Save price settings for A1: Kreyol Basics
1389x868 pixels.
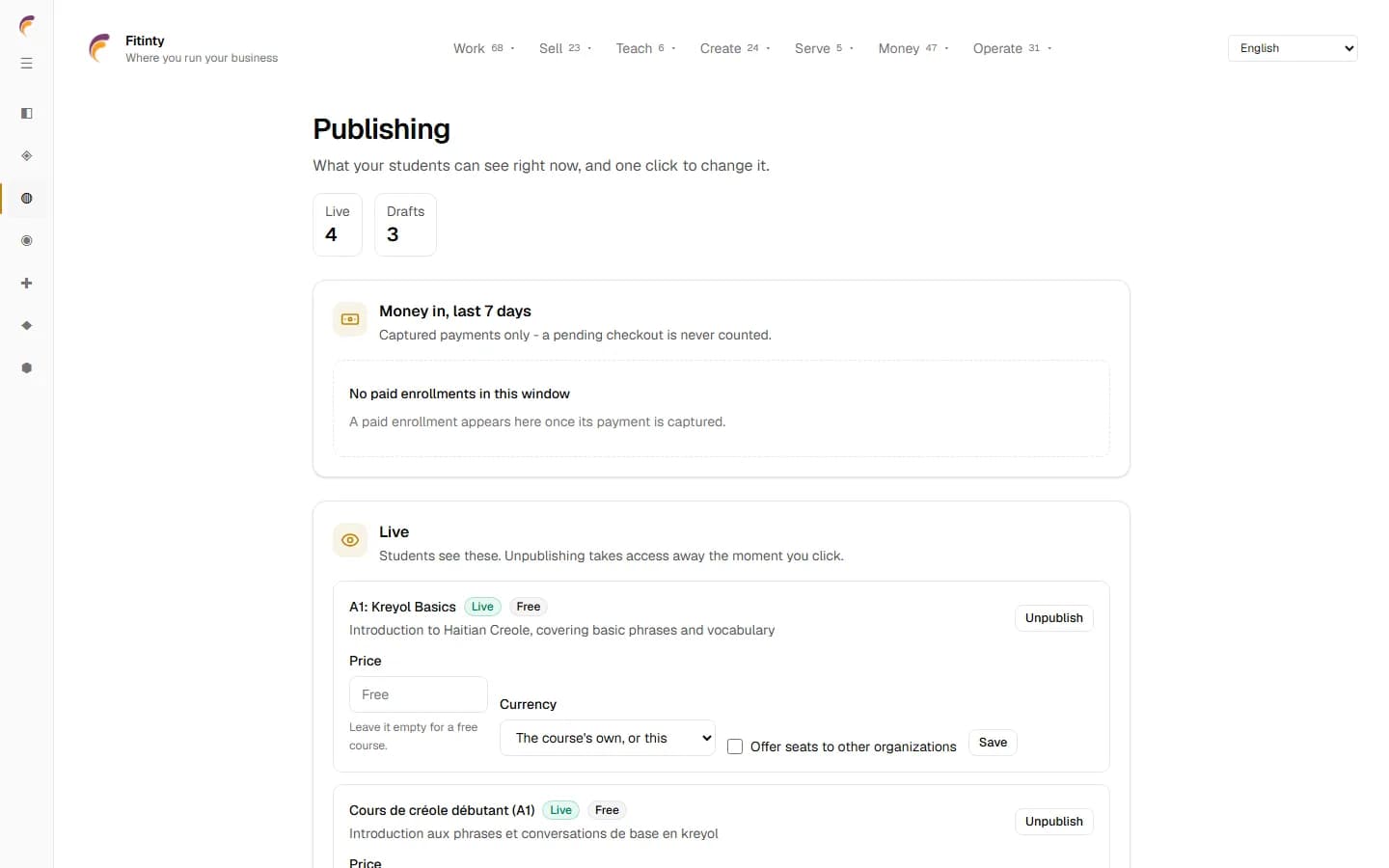point(993,743)
